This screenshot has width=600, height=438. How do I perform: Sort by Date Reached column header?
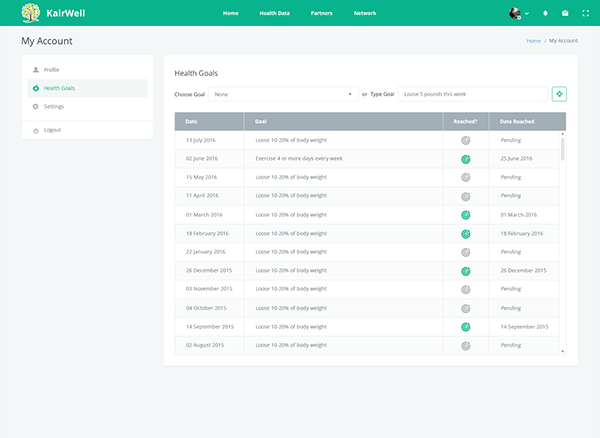click(x=527, y=121)
